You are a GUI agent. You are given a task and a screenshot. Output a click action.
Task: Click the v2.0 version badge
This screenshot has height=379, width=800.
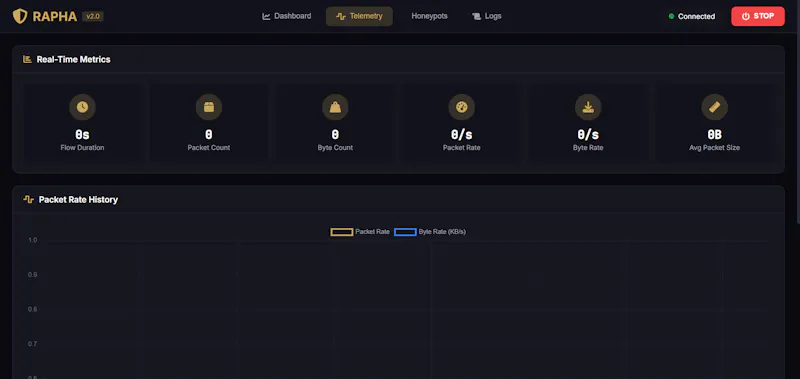pyautogui.click(x=93, y=16)
